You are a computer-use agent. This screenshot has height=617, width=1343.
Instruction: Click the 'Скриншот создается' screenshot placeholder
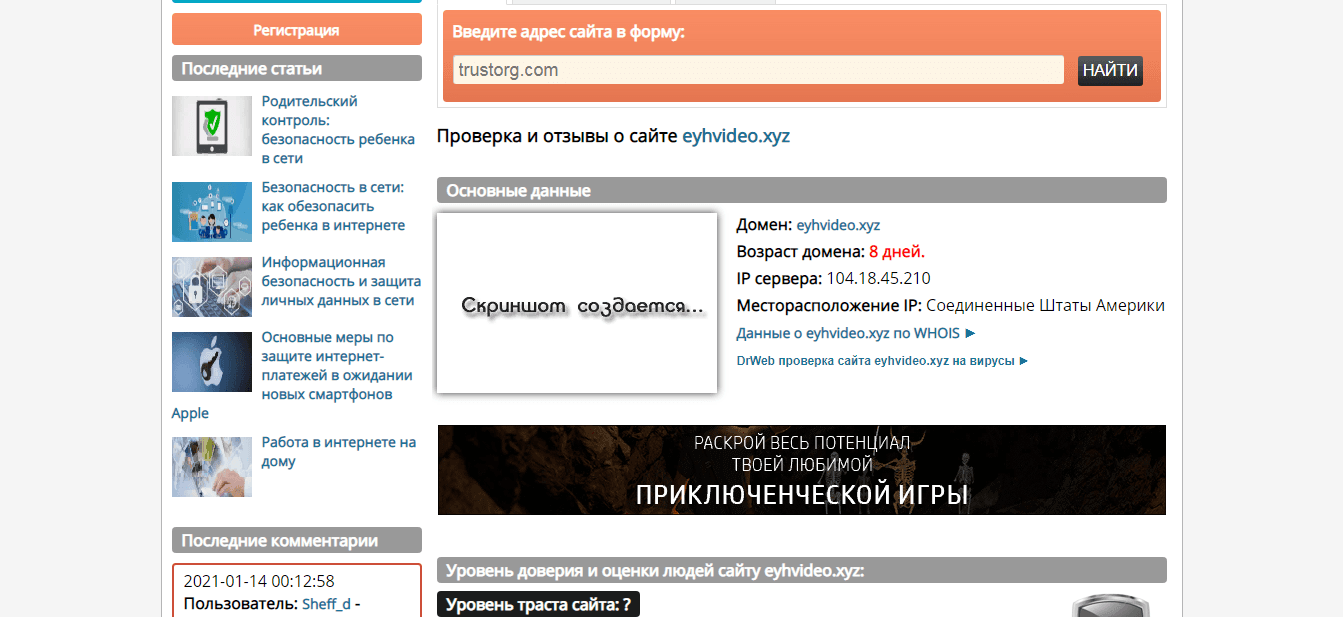(x=576, y=301)
